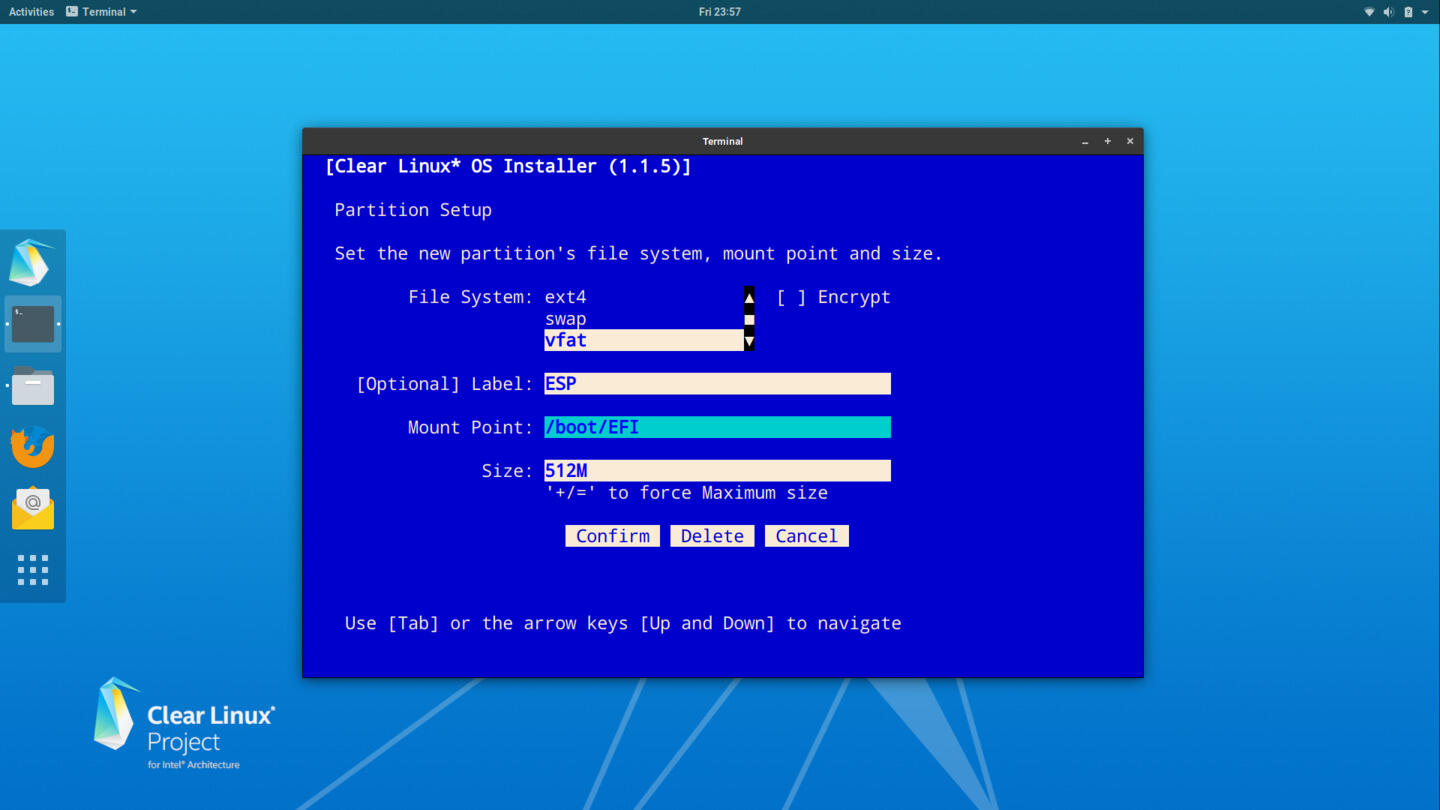
Task: Open the Terminal icon in the dock
Action: (32, 324)
